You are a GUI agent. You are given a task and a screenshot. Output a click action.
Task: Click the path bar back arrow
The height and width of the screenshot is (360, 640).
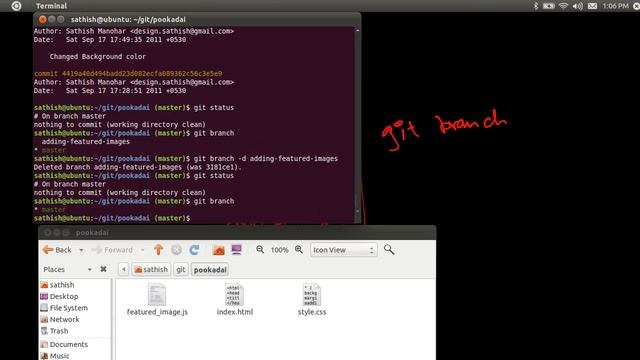pyautogui.click(x=124, y=269)
